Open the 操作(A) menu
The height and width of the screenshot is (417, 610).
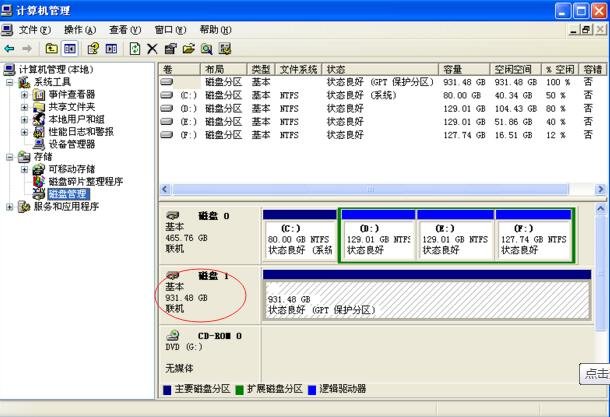coord(80,30)
